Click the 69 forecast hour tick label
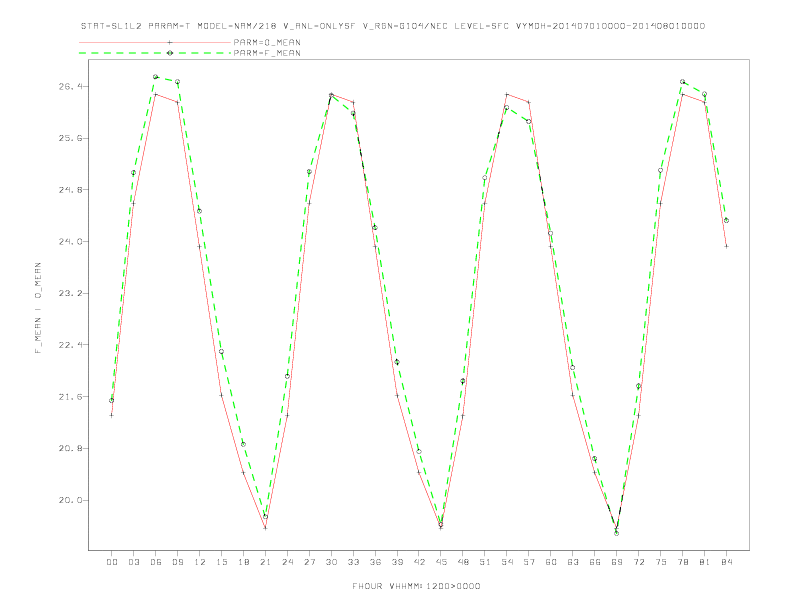 pos(617,562)
